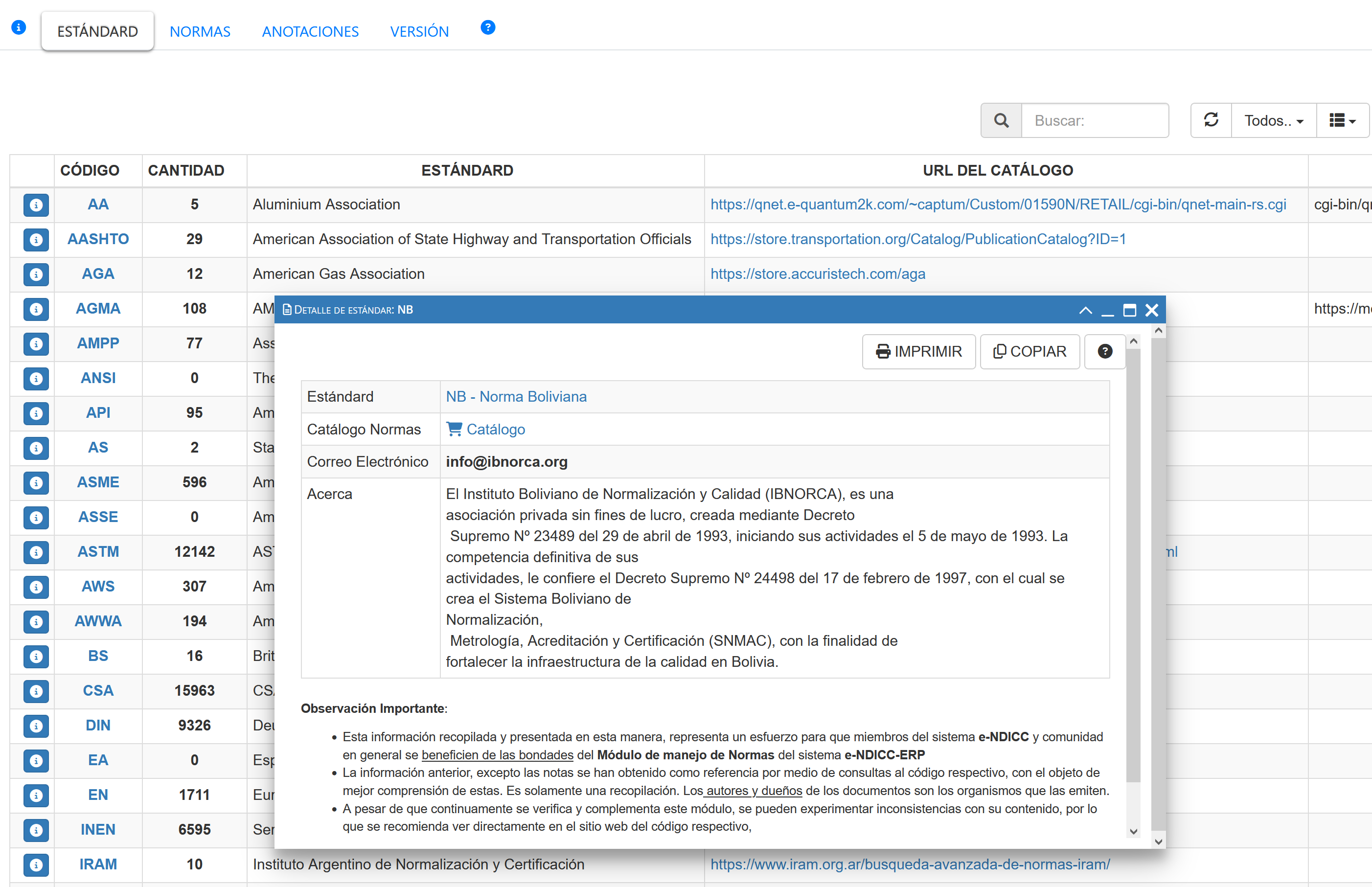The image size is (1372, 887).
Task: Switch to the NORMAS tab
Action: [200, 32]
